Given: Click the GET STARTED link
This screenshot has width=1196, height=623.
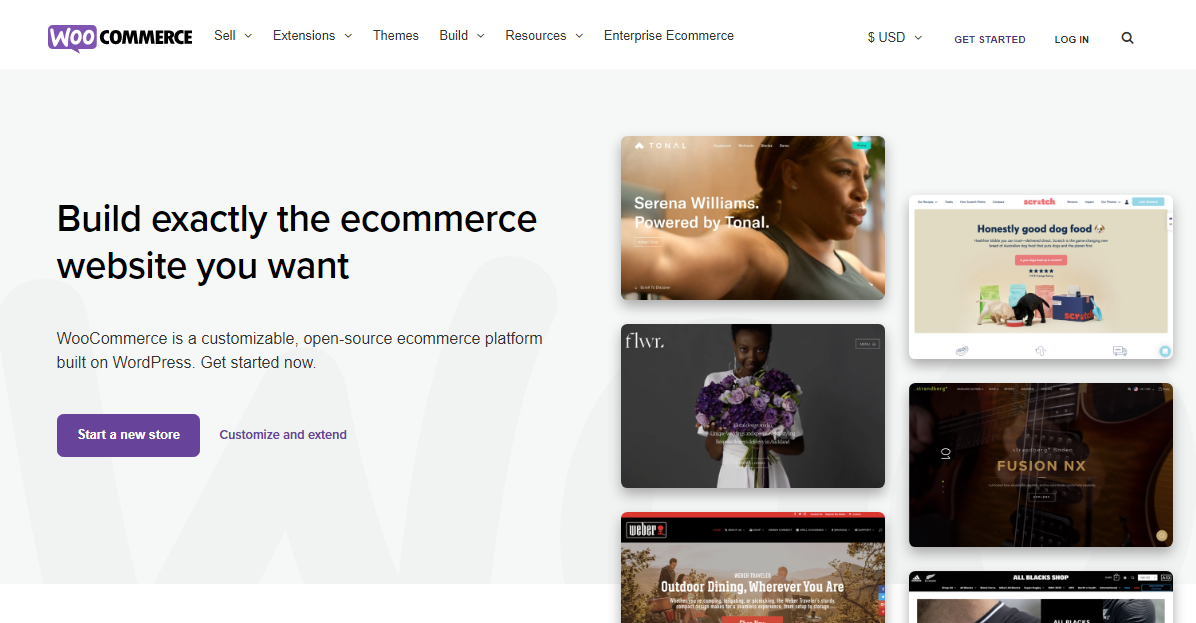Looking at the screenshot, I should (x=989, y=40).
